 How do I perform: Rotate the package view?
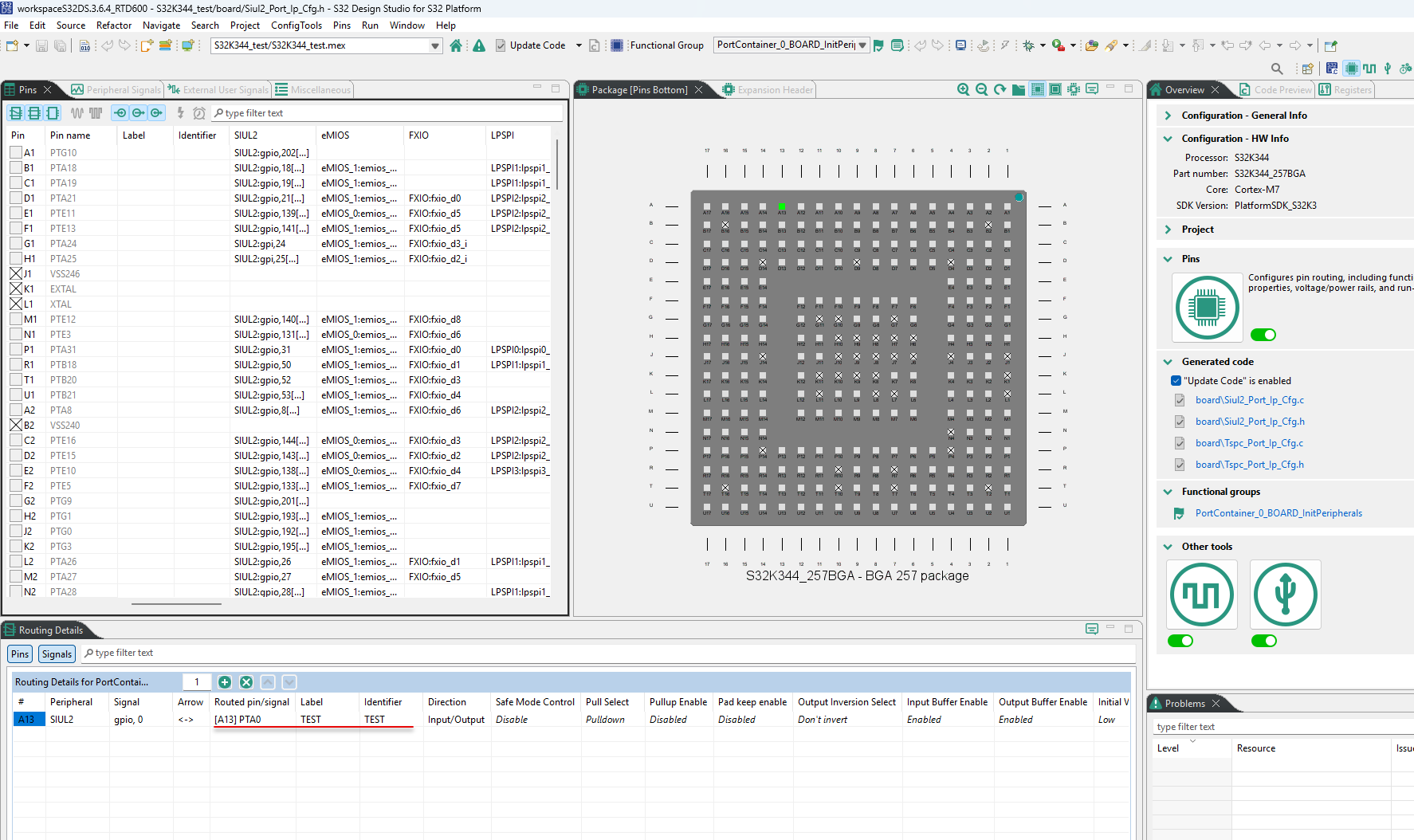[x=1000, y=90]
